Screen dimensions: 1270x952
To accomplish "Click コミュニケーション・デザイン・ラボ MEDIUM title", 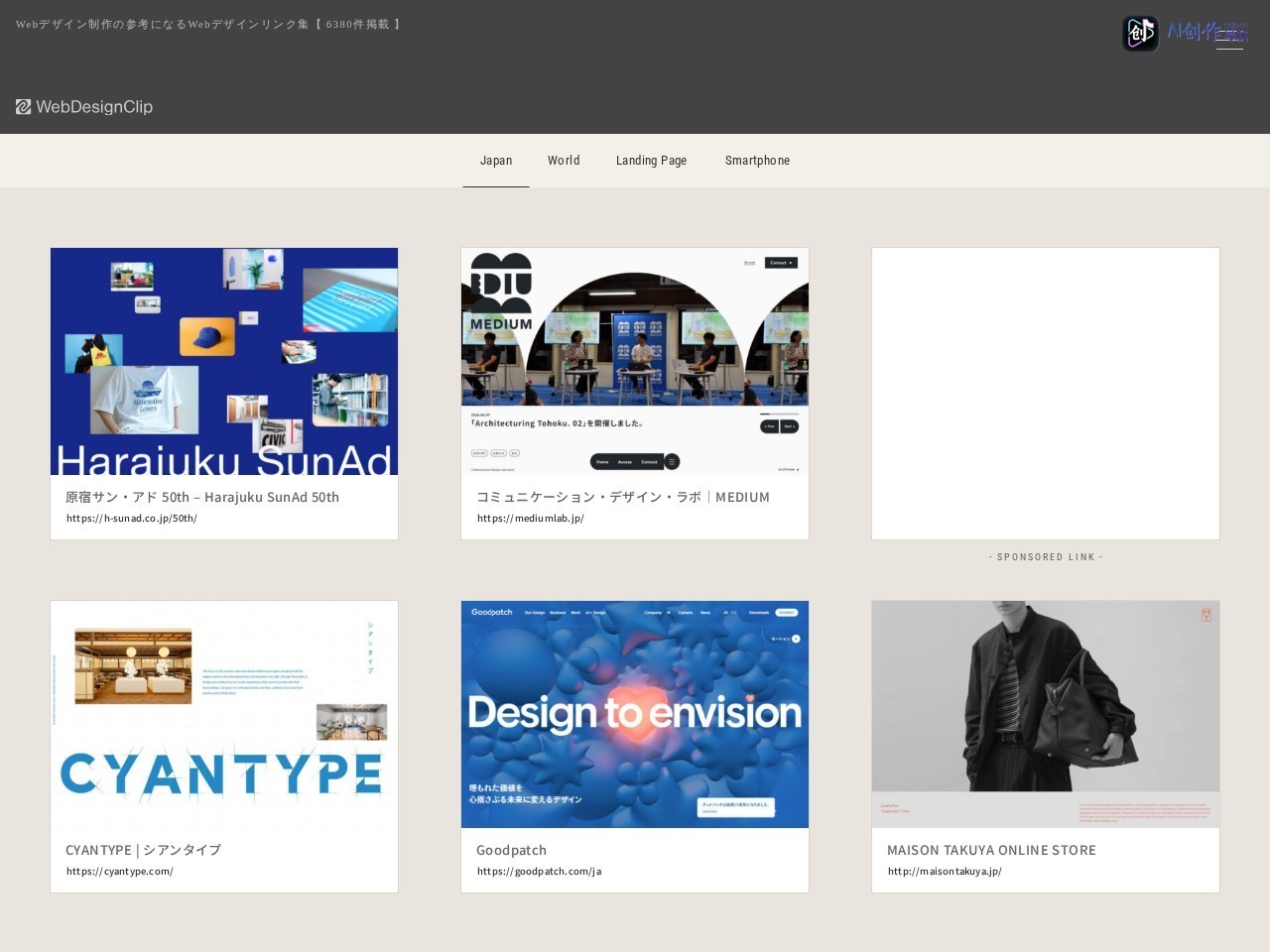I will (623, 497).
